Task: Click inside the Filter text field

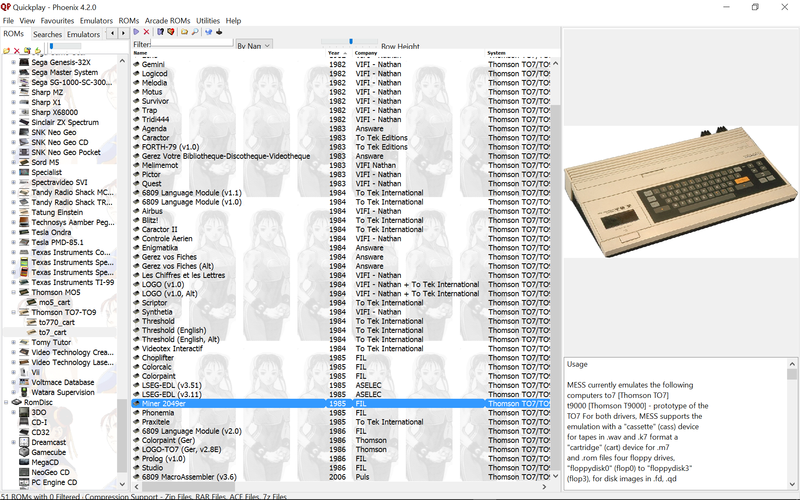Action: coord(192,43)
